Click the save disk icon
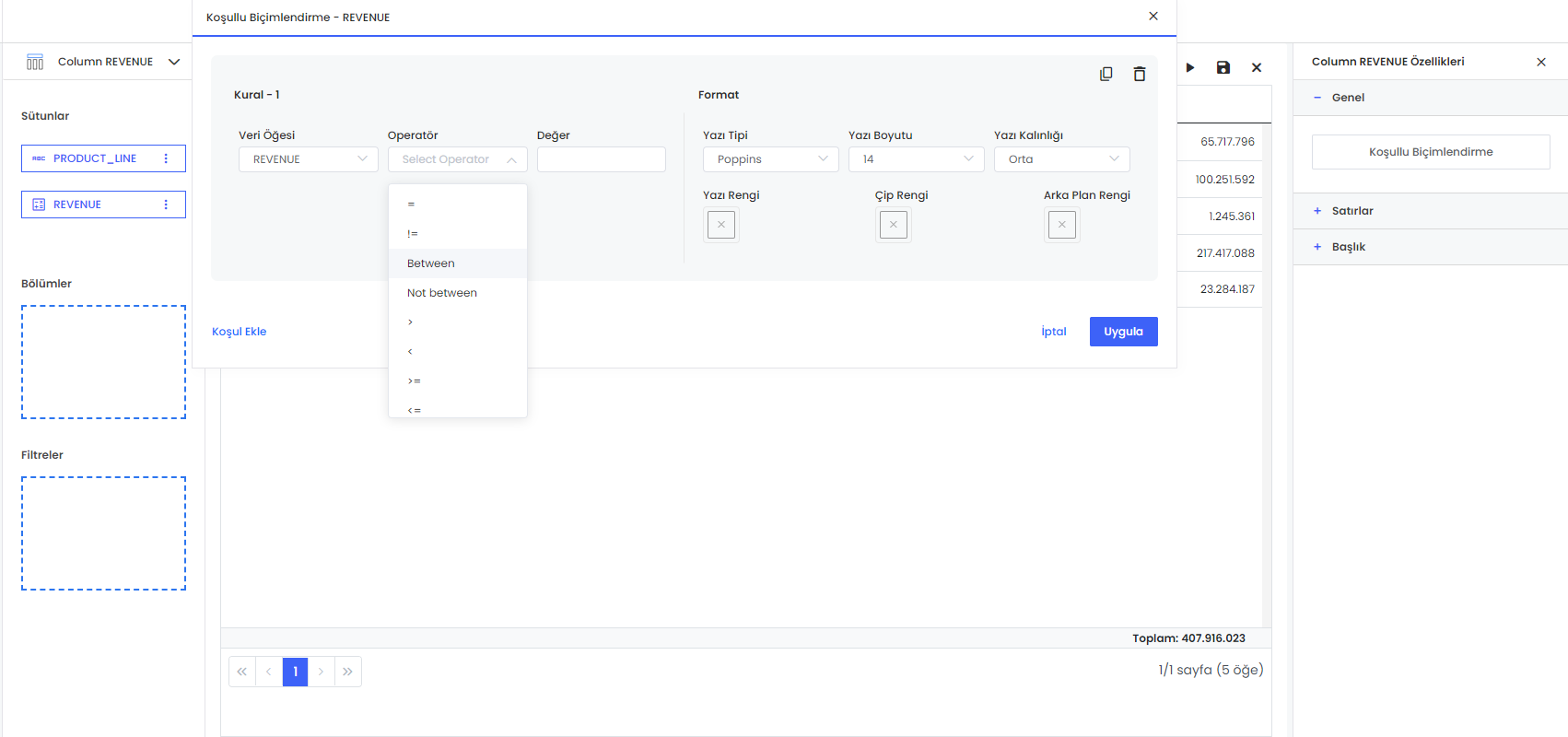The width and height of the screenshot is (1568, 737). [x=1223, y=67]
